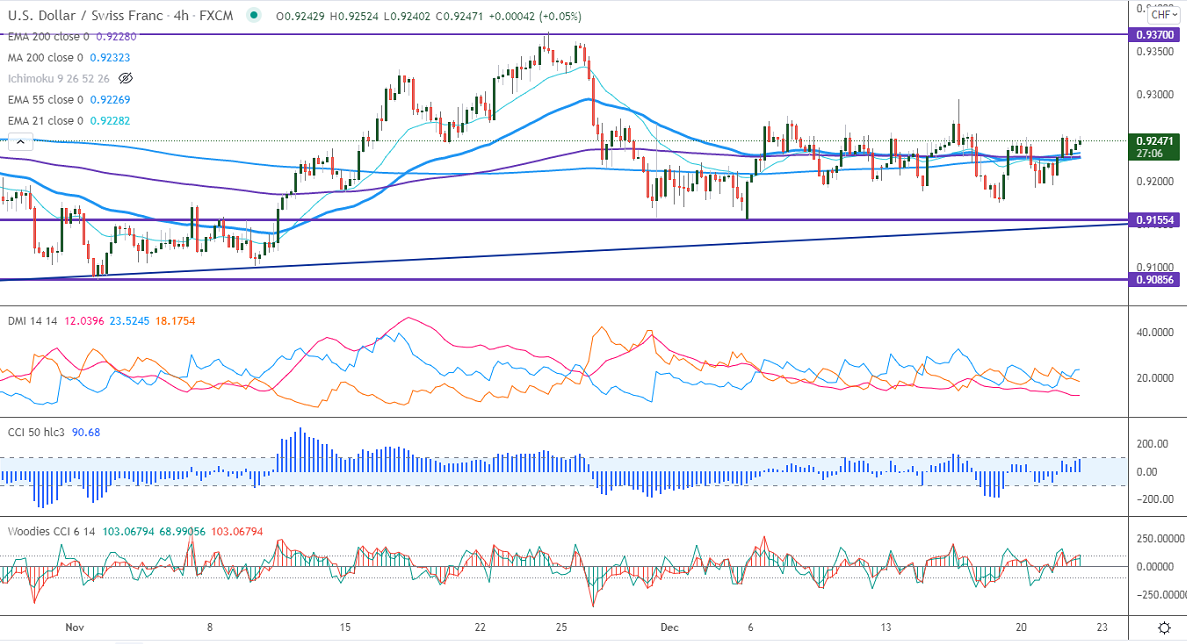This screenshot has height=644, width=1187.
Task: Click MA 200 value 0.92323
Action: pyautogui.click(x=110, y=57)
